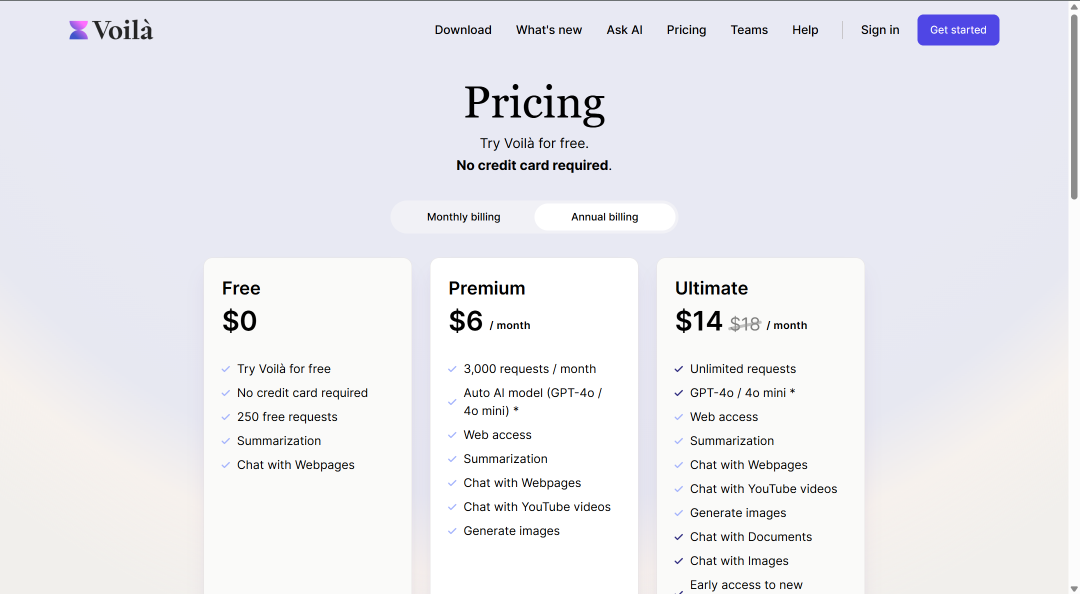Click the text "Chat with Images"
This screenshot has height=594, width=1080.
tap(739, 561)
